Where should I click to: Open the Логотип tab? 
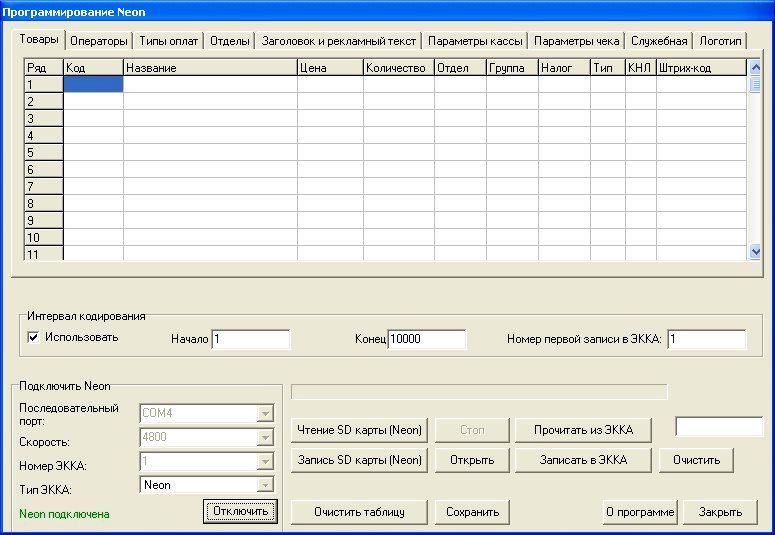pyautogui.click(x=720, y=41)
